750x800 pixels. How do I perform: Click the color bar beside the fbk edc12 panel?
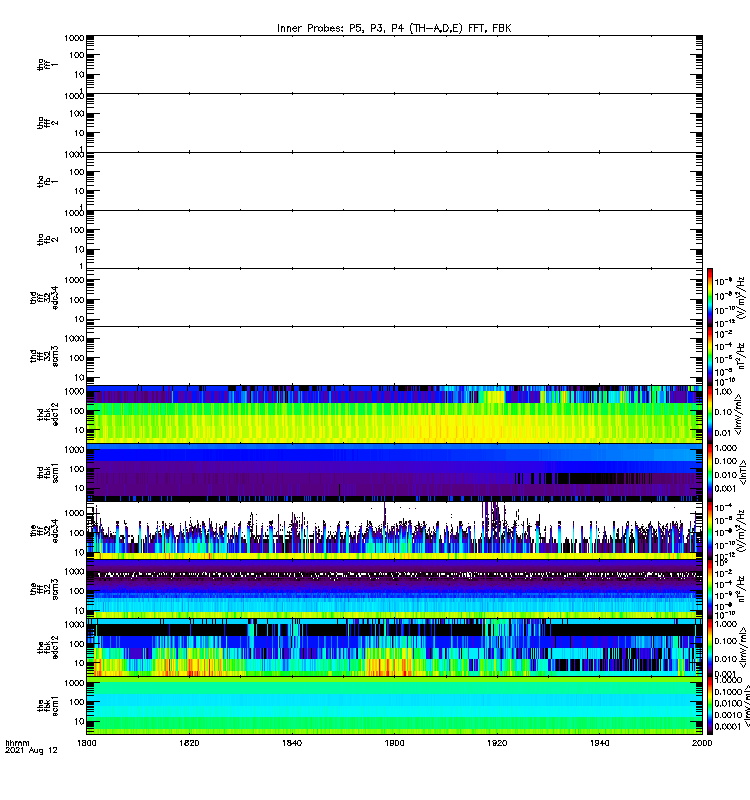710,647
